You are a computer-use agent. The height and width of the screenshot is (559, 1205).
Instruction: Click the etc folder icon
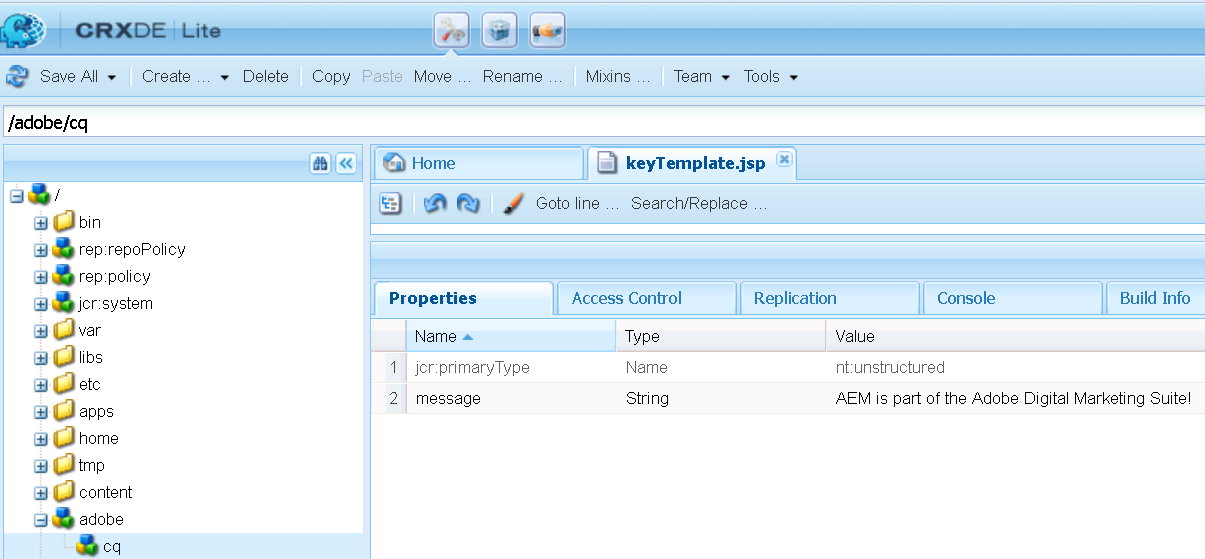click(64, 384)
